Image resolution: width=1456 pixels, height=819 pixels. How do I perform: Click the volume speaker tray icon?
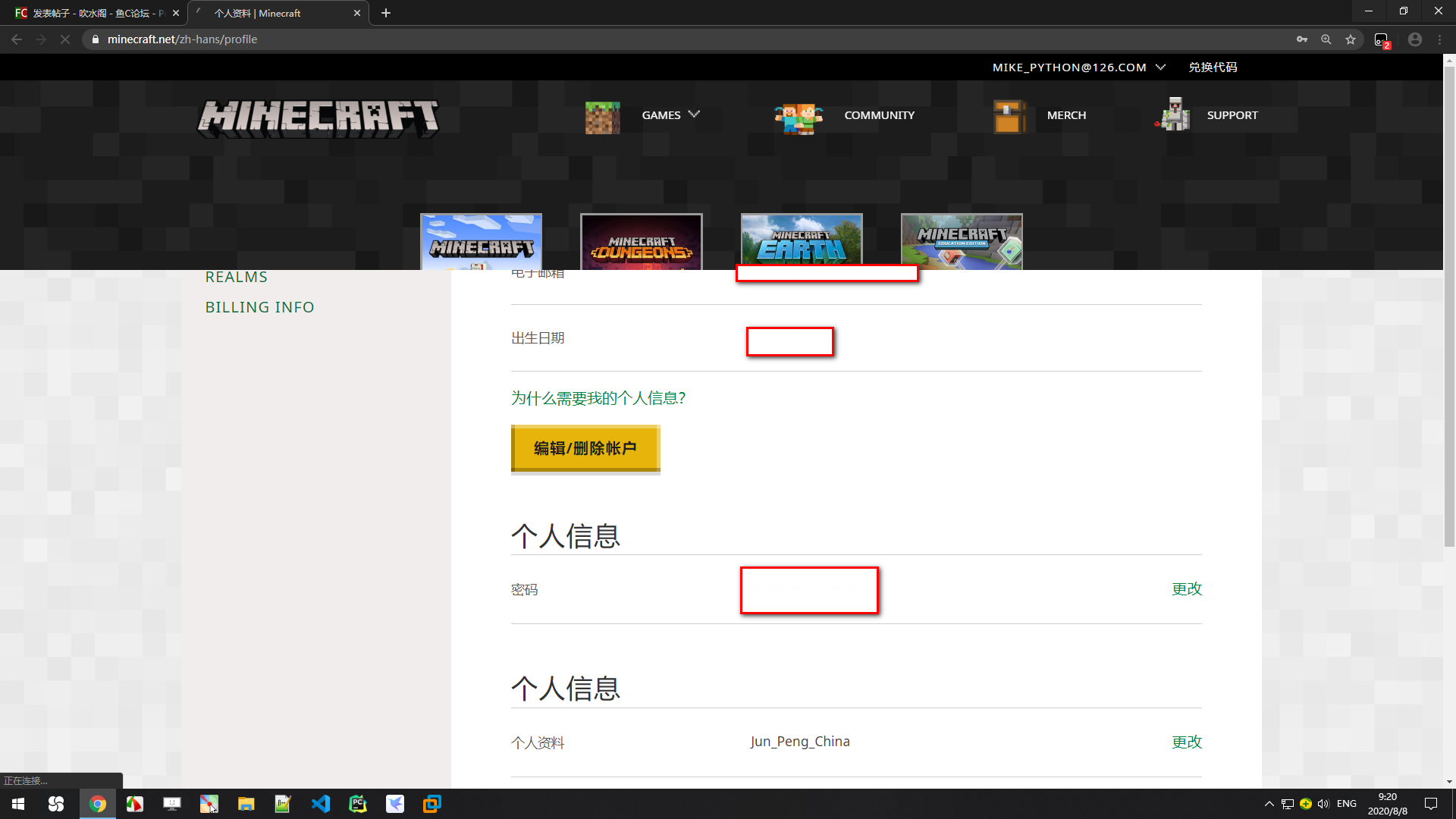point(1323,804)
